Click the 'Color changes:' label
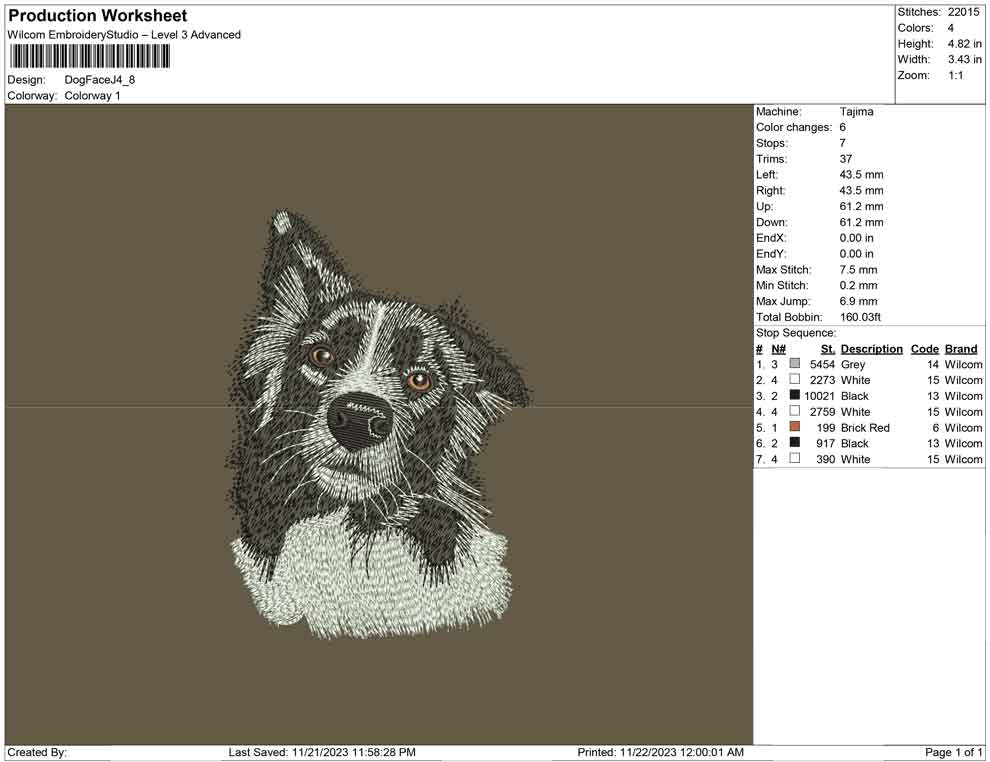 794,128
